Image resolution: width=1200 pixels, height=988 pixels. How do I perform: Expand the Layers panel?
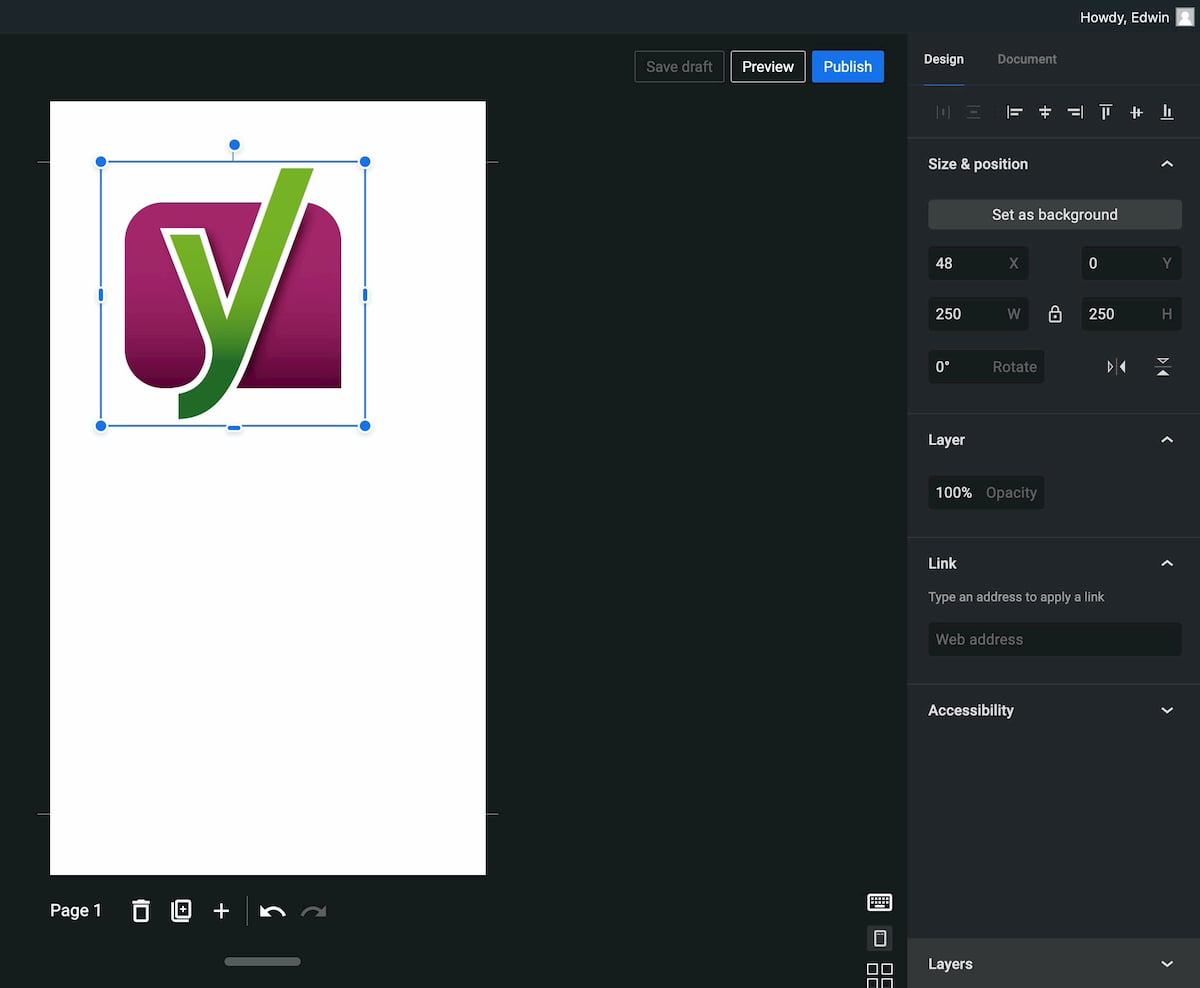click(x=1166, y=964)
